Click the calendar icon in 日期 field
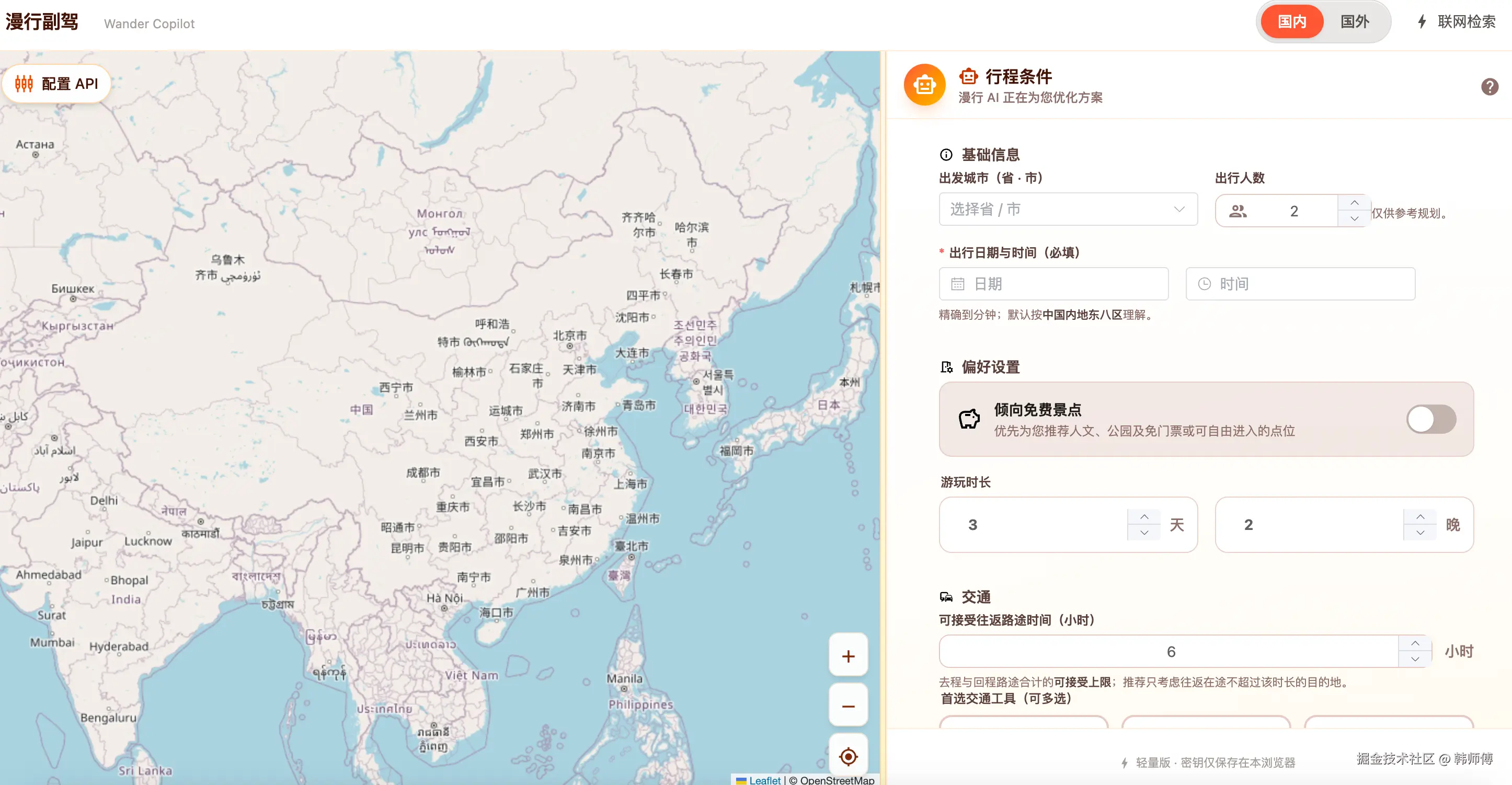Image resolution: width=1512 pixels, height=785 pixels. (x=957, y=284)
